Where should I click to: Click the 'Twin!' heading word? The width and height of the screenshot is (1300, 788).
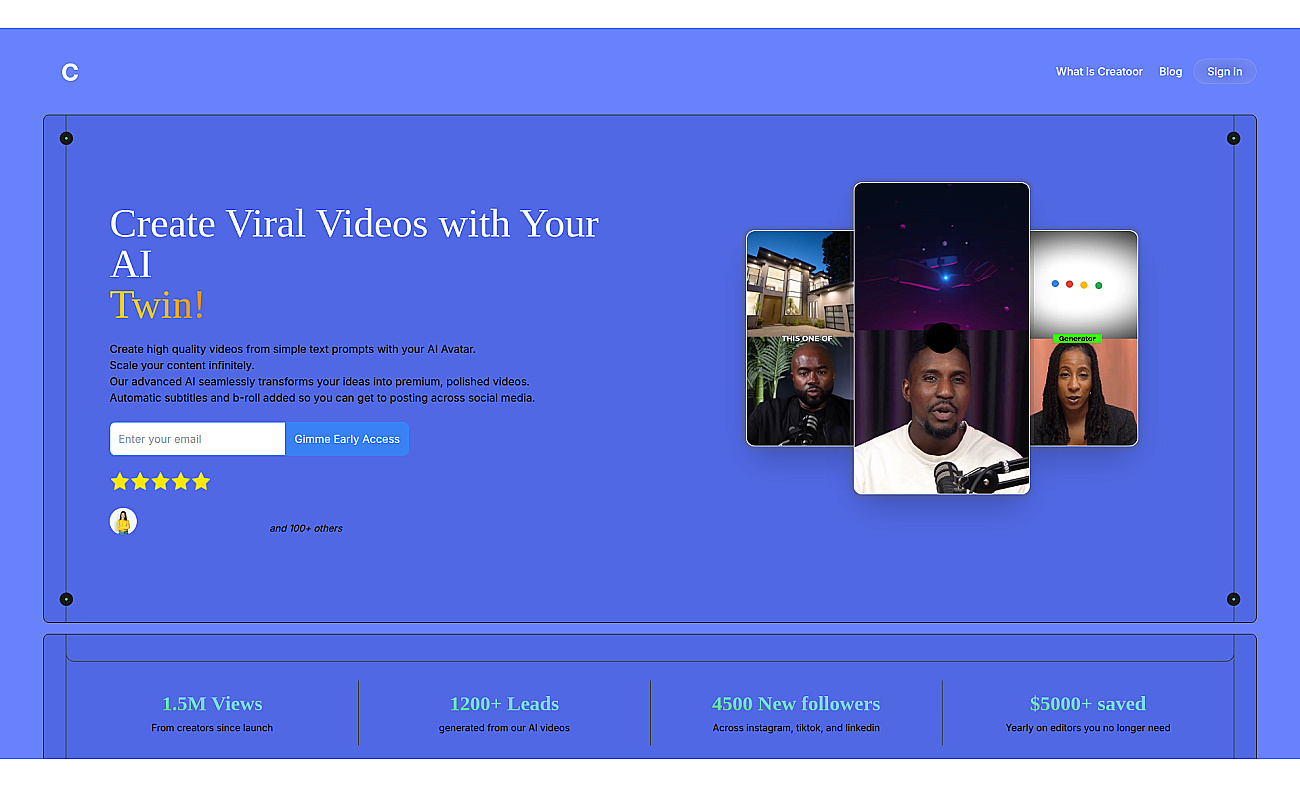157,305
